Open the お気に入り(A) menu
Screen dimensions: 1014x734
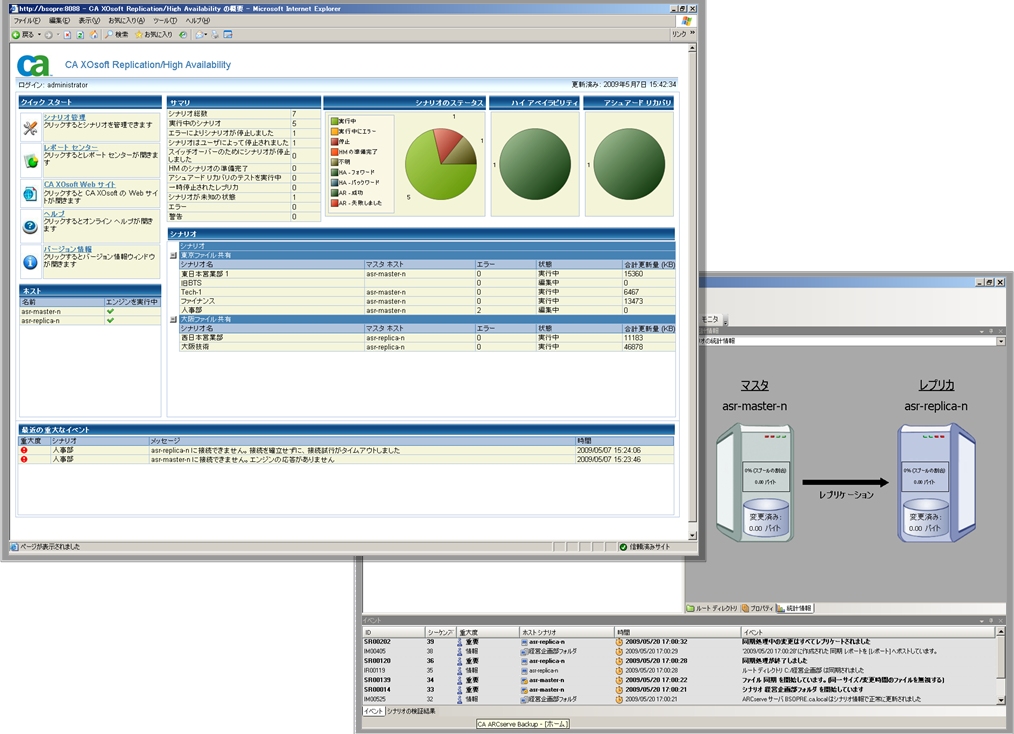tap(126, 21)
